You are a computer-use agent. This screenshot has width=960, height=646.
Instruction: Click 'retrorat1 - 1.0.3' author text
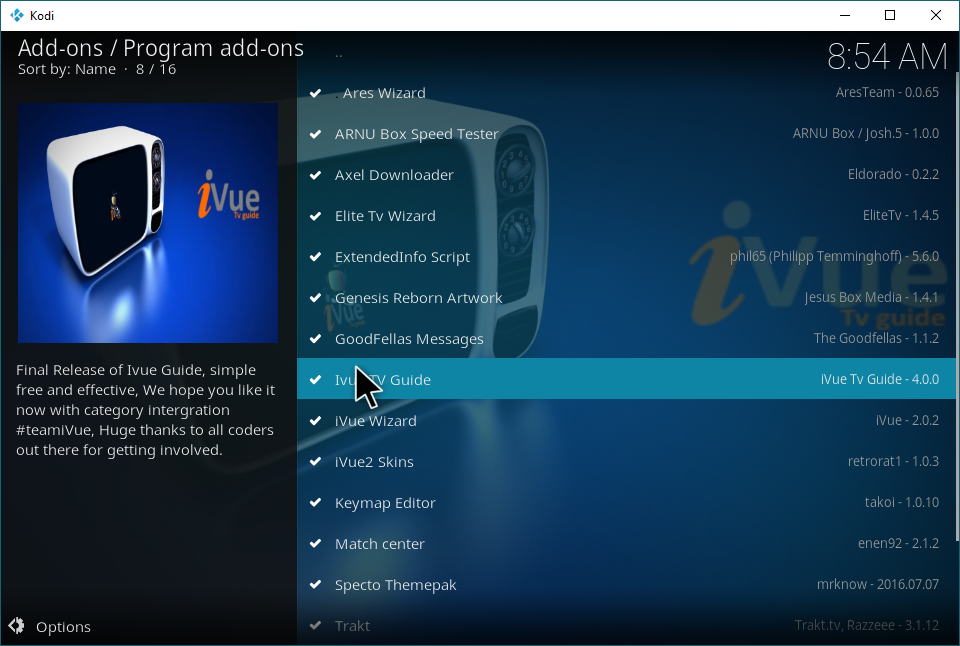point(893,462)
